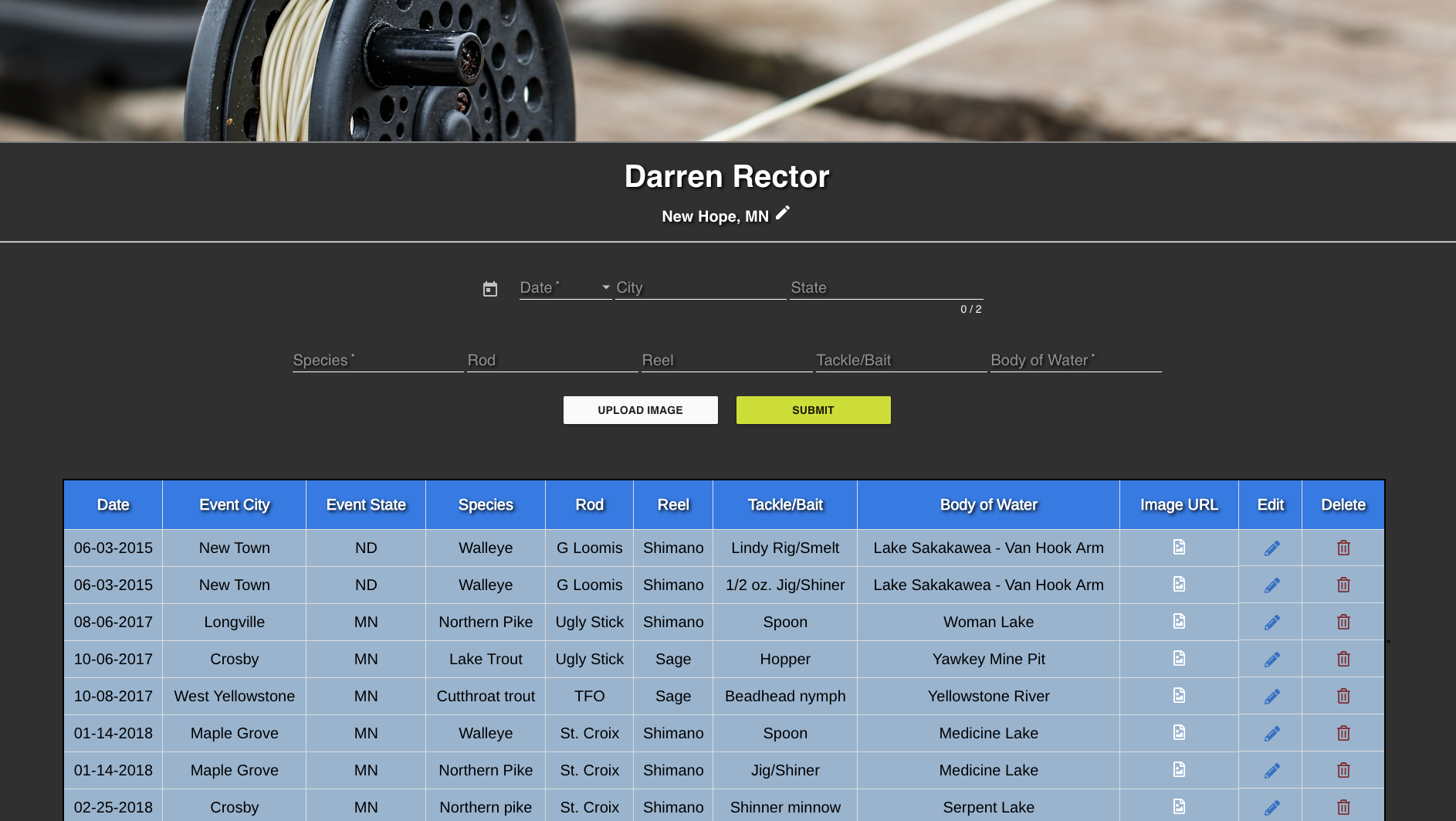The height and width of the screenshot is (821, 1456).
Task: View image for Yawkey Mine Pit row
Action: [x=1179, y=658]
